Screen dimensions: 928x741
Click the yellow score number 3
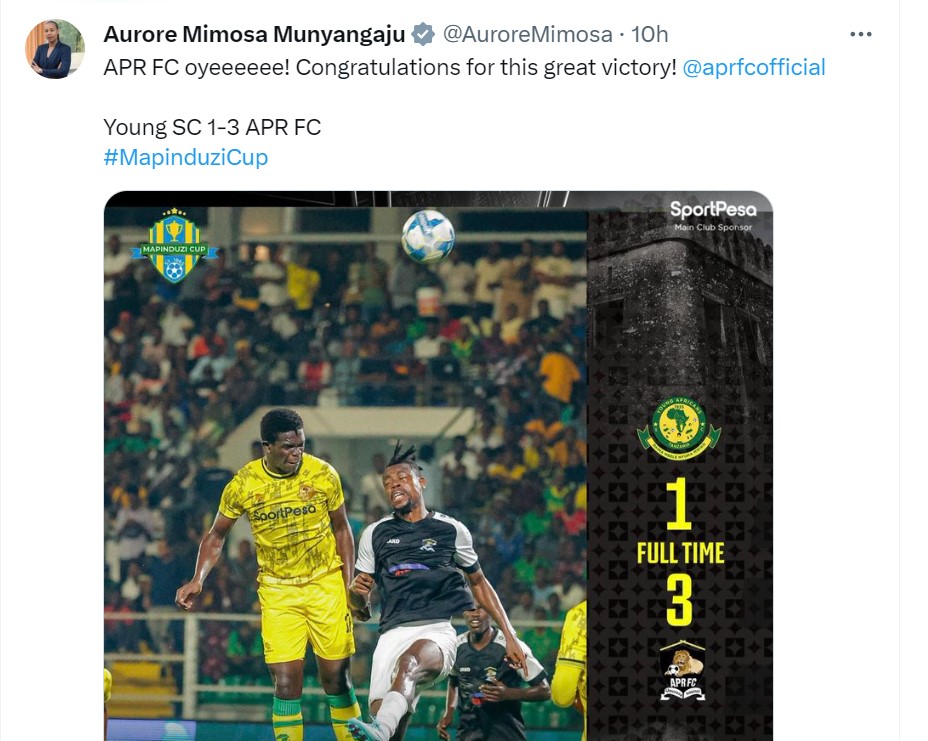679,600
